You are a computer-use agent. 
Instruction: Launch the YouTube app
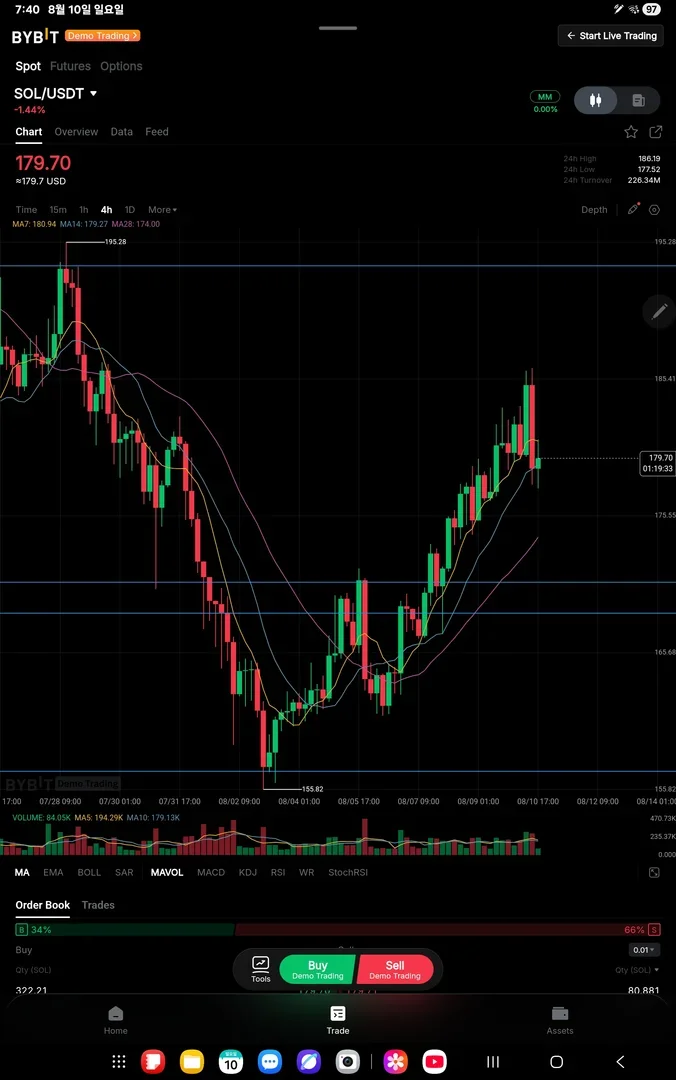(x=434, y=1061)
